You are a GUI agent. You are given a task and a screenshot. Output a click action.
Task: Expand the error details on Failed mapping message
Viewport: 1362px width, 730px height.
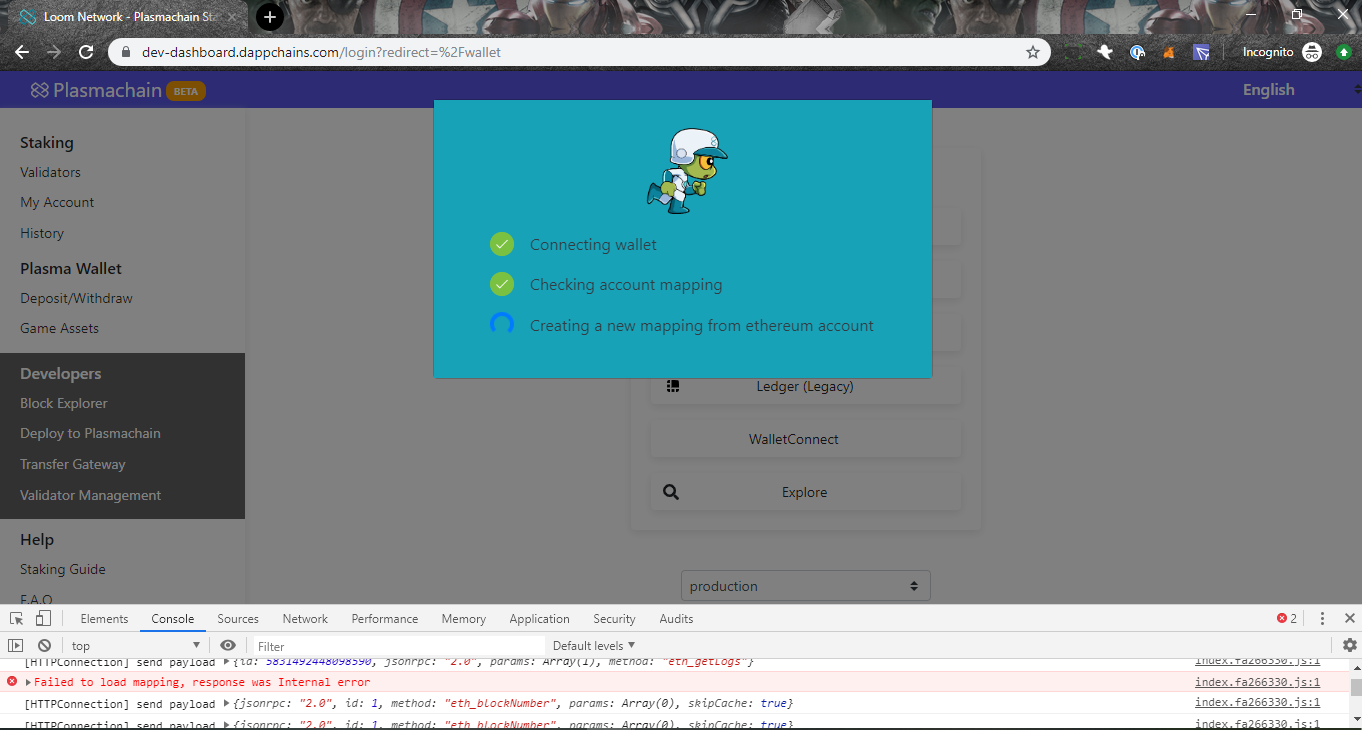tap(27, 682)
